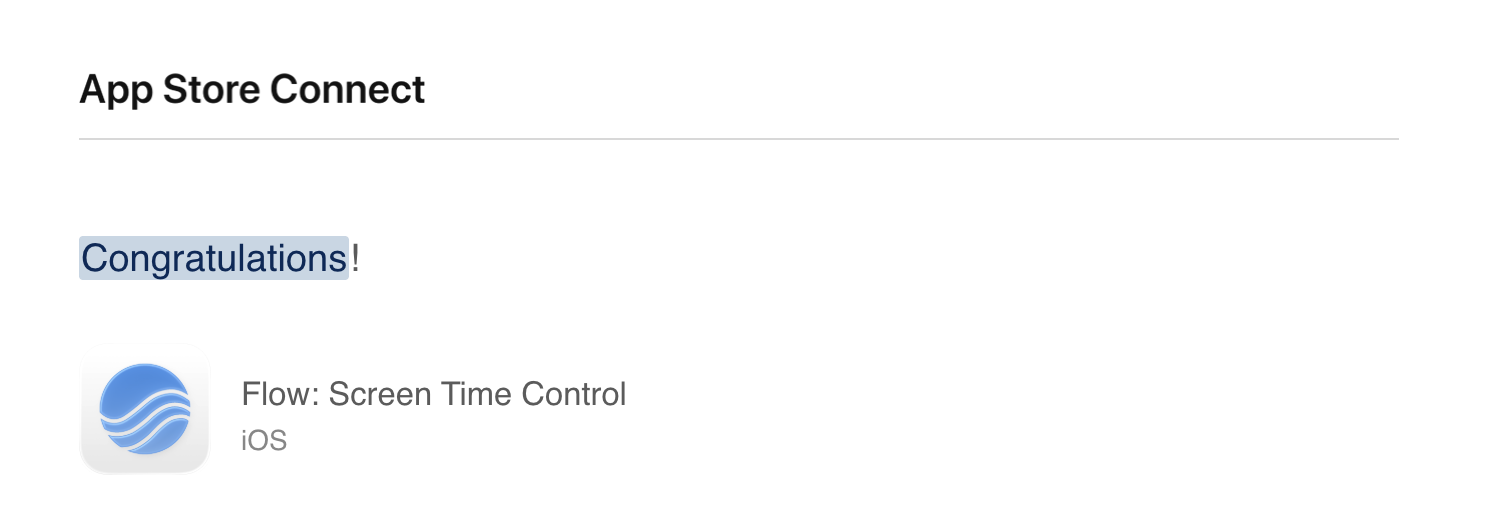Click the final letter s of Congratulations
The width and height of the screenshot is (1498, 526).
[x=338, y=259]
